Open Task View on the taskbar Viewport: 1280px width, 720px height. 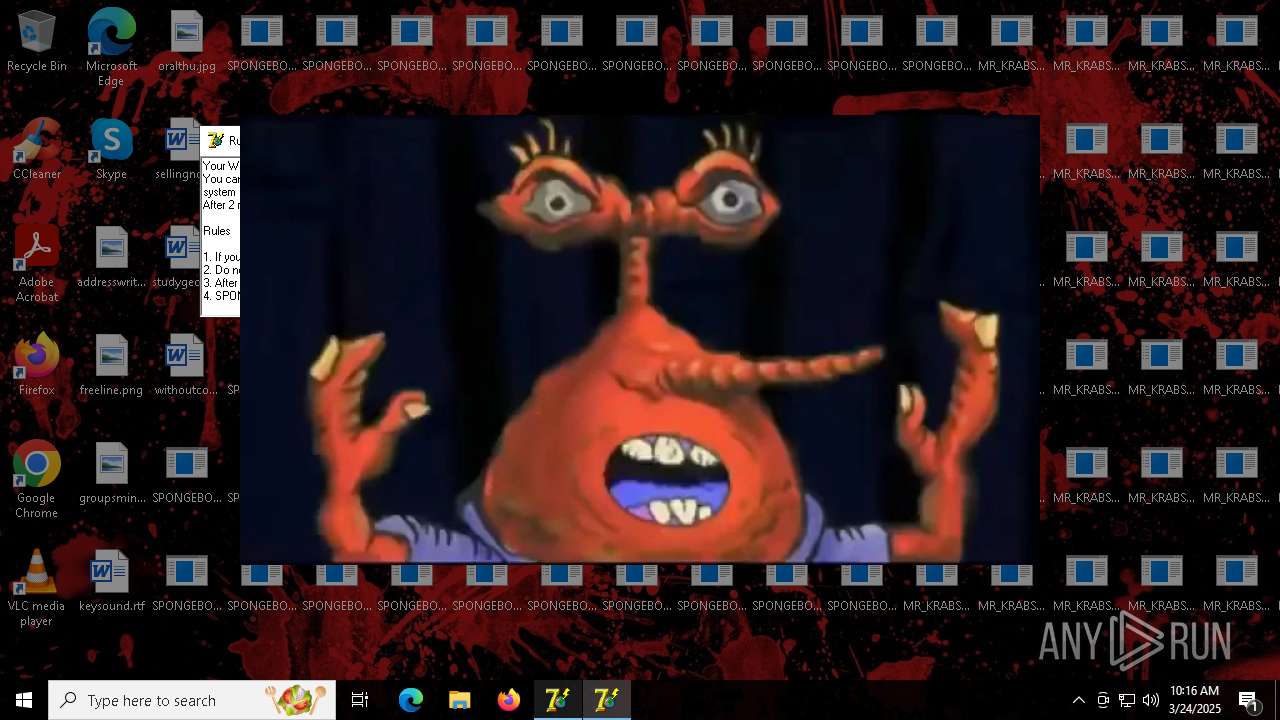click(360, 700)
